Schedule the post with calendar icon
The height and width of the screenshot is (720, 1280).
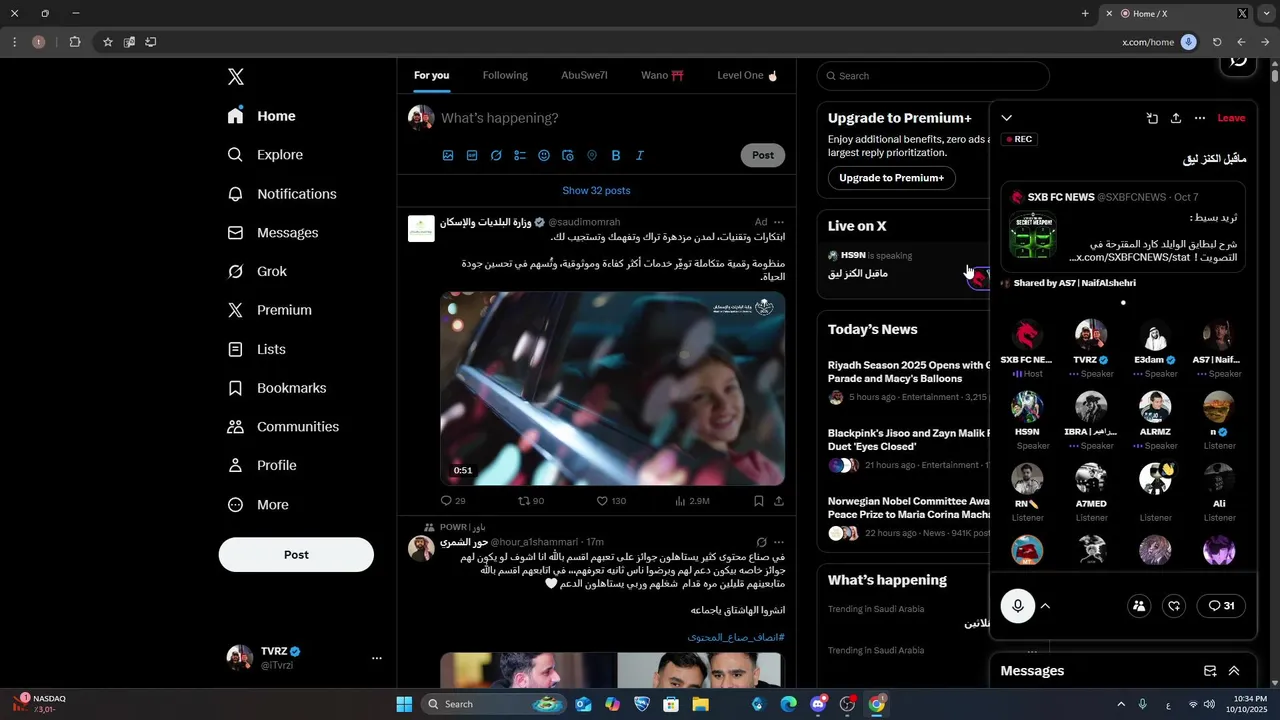568,155
